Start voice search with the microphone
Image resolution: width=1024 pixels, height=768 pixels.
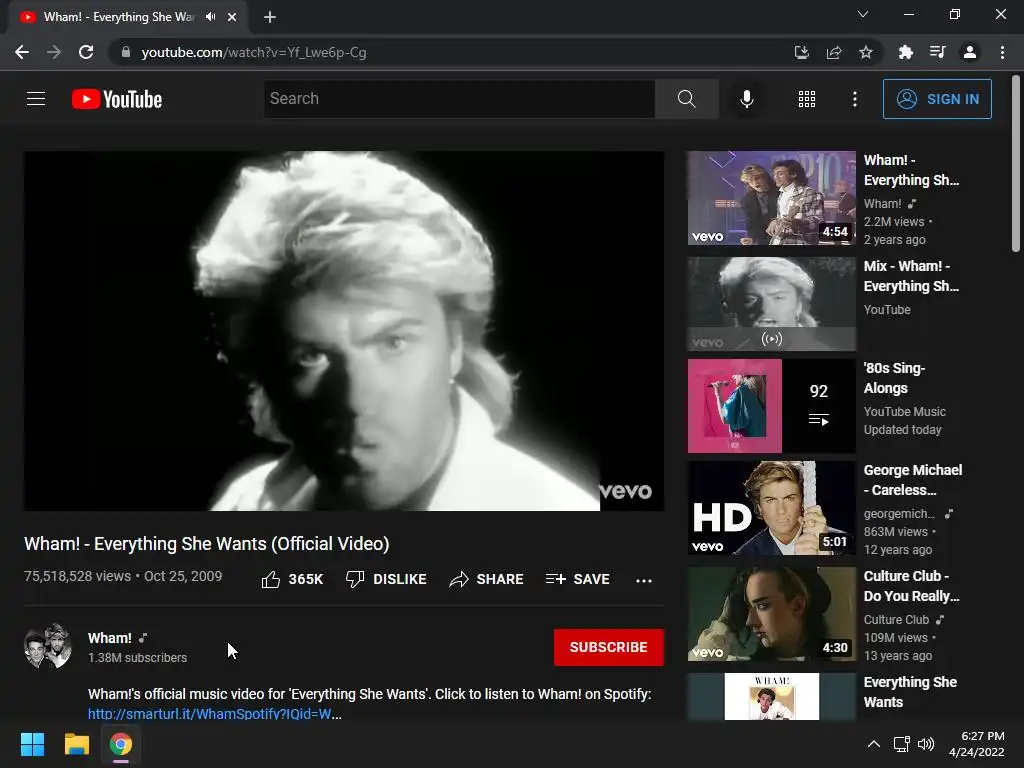[746, 99]
